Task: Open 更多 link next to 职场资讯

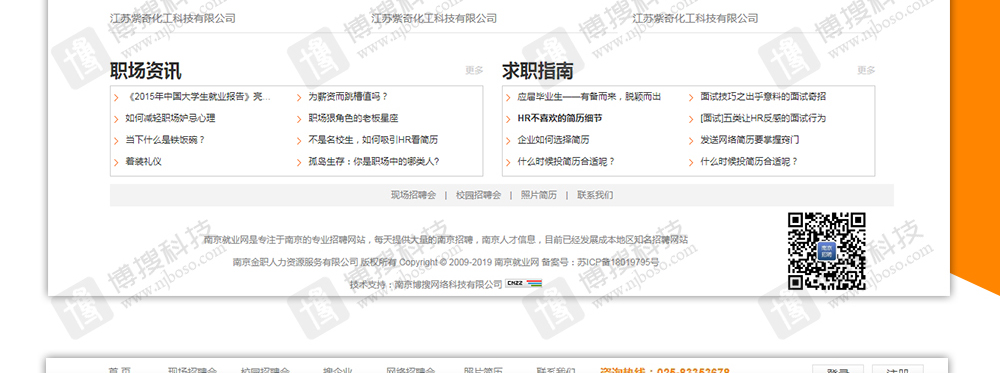Action: click(474, 70)
